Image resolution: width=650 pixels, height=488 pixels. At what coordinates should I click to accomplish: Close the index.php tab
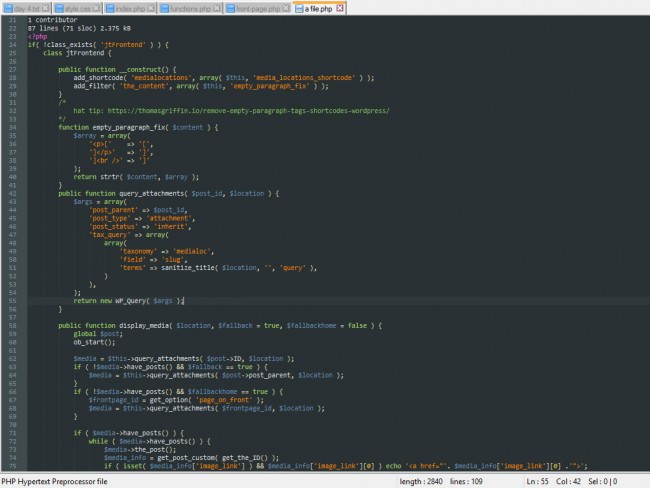point(151,8)
